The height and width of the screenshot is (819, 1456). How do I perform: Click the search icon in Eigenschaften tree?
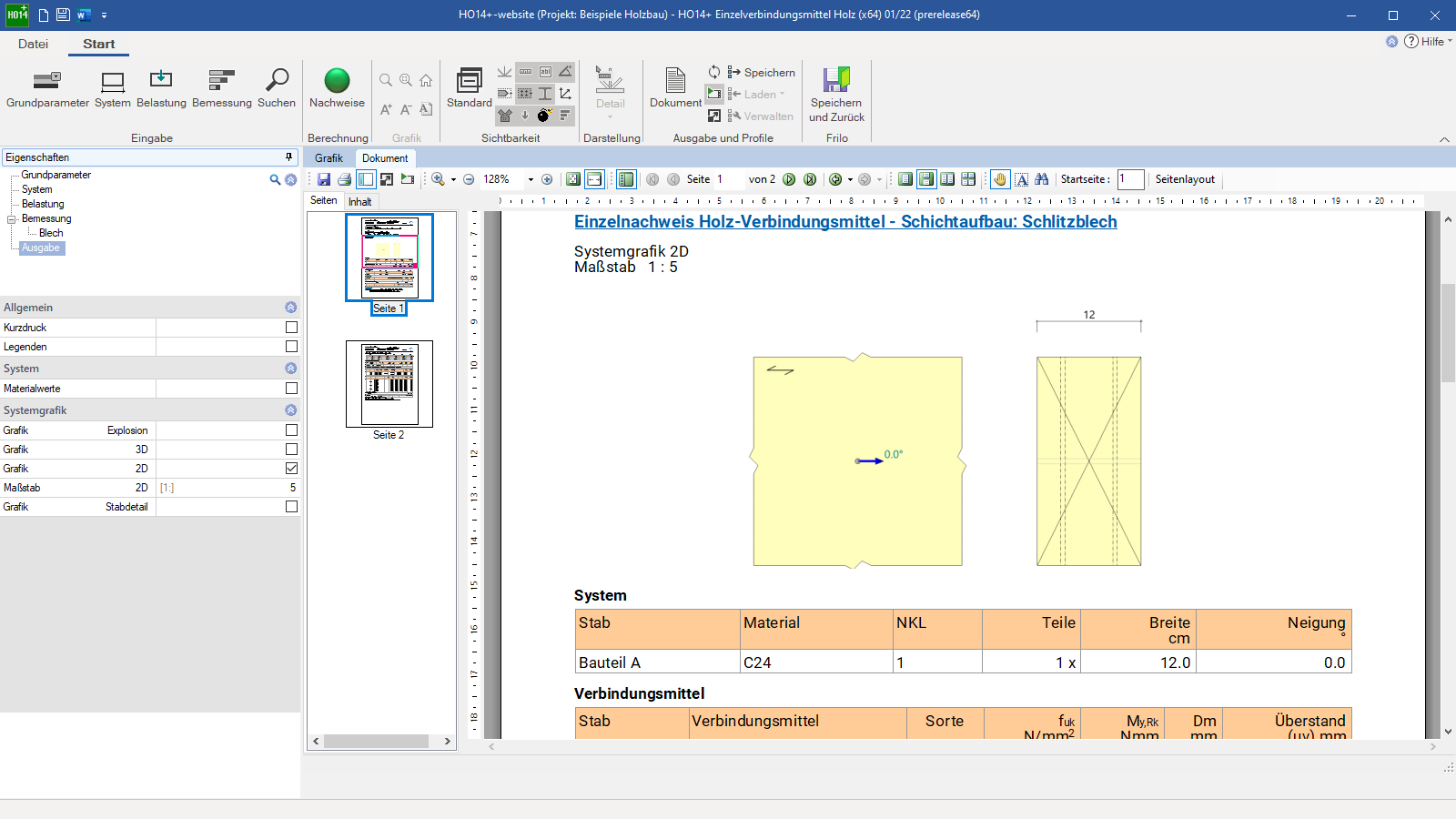(275, 179)
